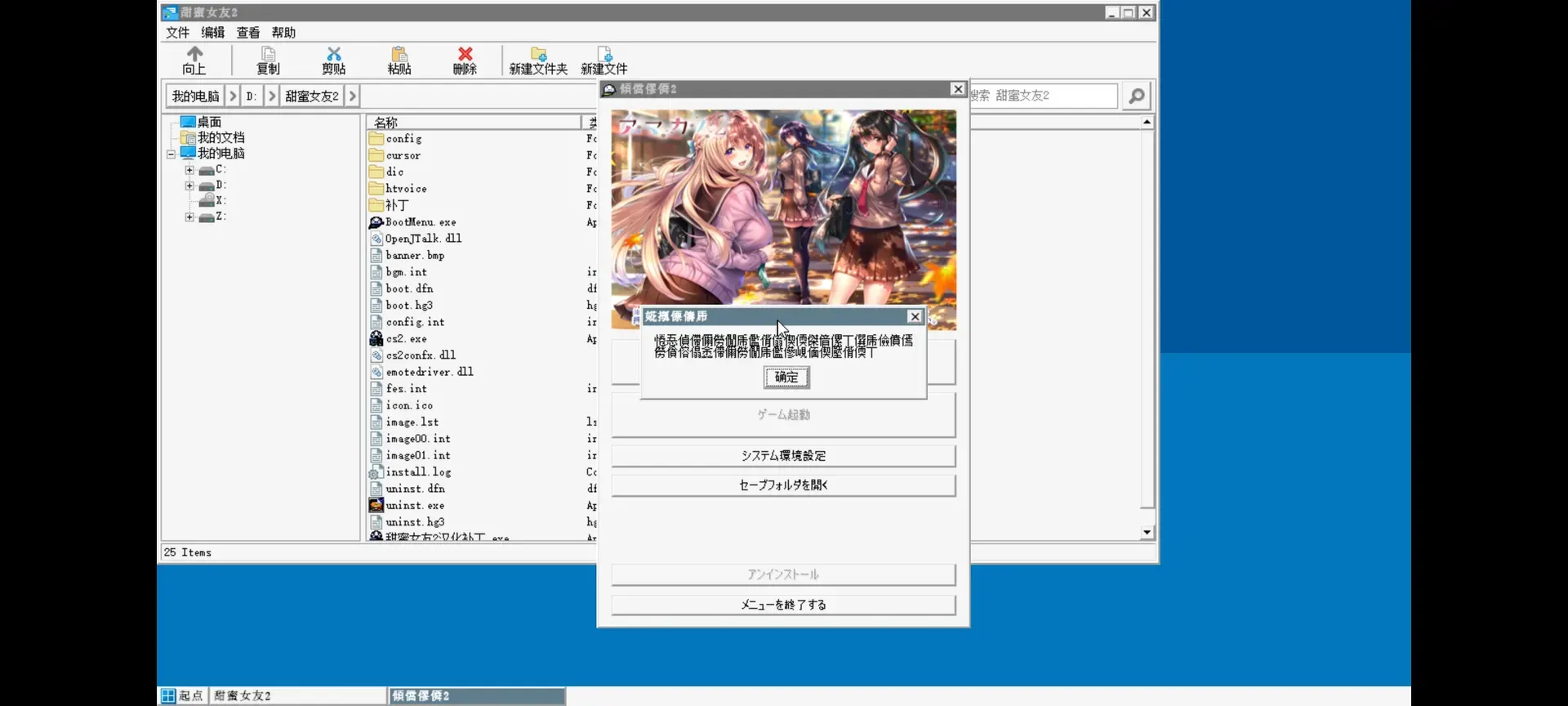Select the cursor folder icon
The image size is (1568, 706).
(x=376, y=155)
